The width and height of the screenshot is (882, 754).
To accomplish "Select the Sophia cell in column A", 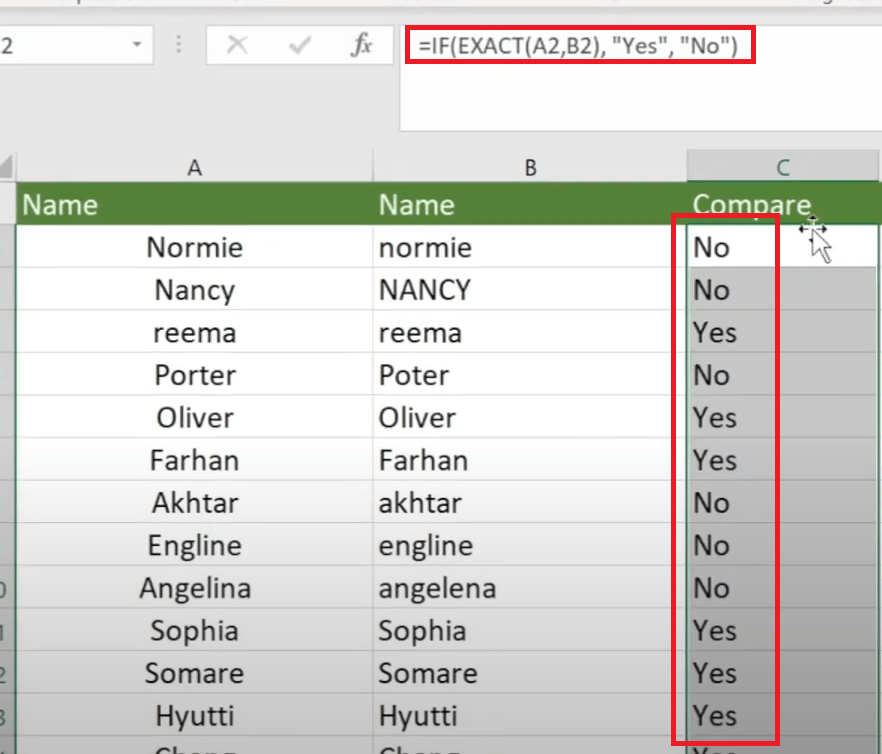I will point(195,630).
